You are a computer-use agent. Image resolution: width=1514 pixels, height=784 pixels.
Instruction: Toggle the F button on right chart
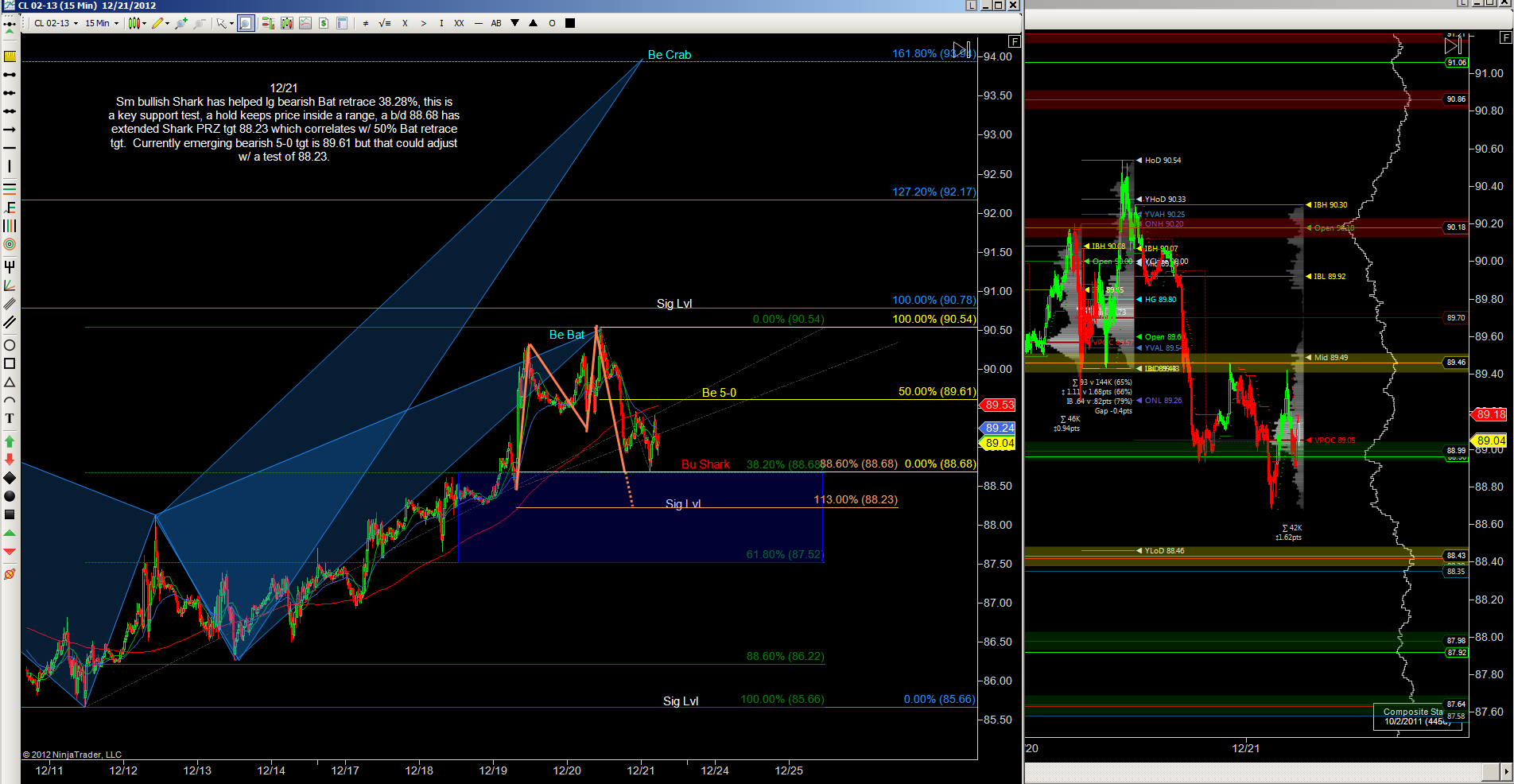click(x=1504, y=37)
